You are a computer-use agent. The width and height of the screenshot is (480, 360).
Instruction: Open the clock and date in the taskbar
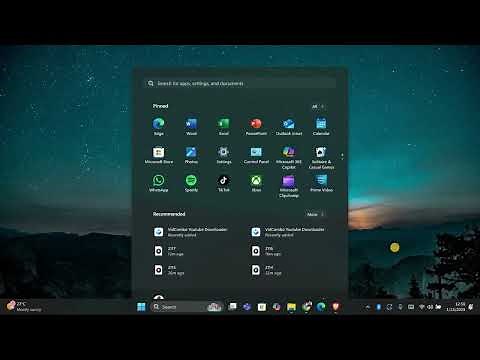[x=456, y=307]
